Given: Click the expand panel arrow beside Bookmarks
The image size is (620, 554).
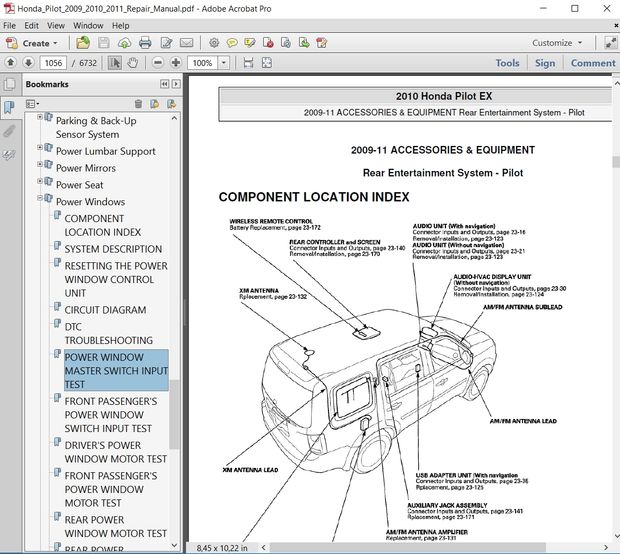Looking at the screenshot, I should click(x=176, y=84).
